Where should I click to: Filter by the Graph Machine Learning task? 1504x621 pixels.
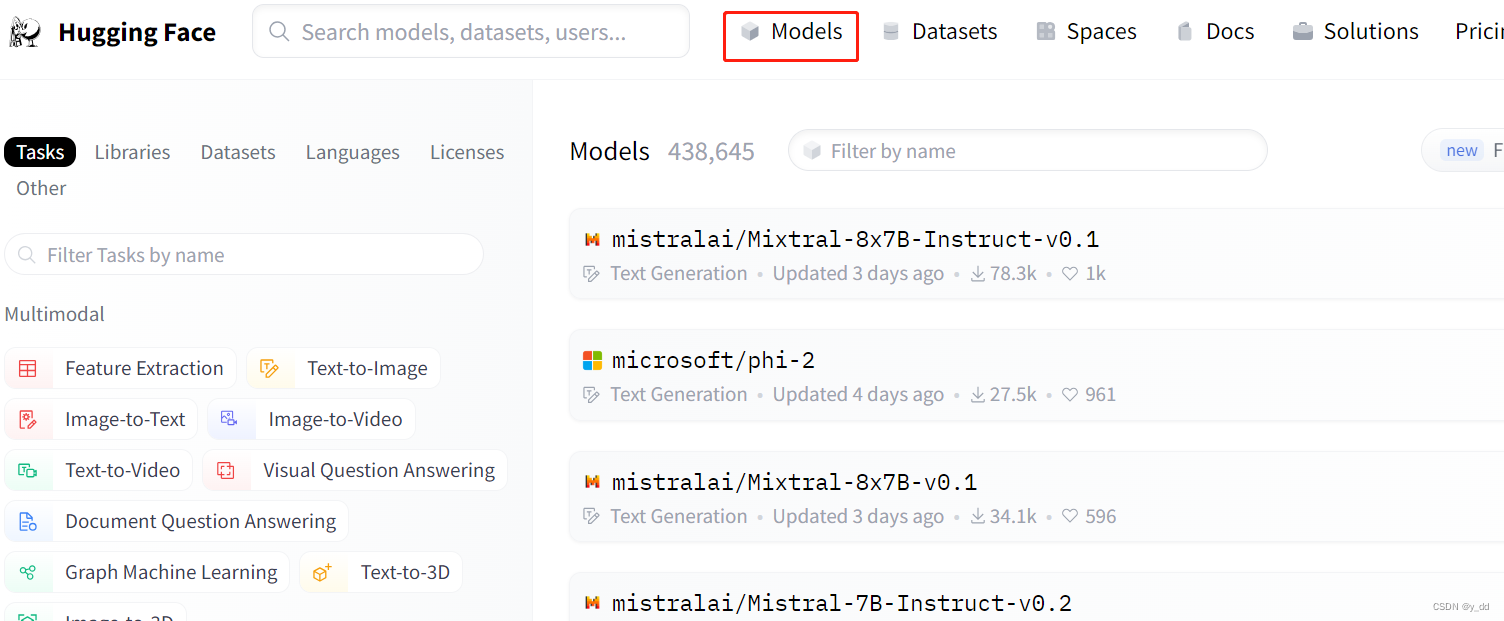(147, 573)
